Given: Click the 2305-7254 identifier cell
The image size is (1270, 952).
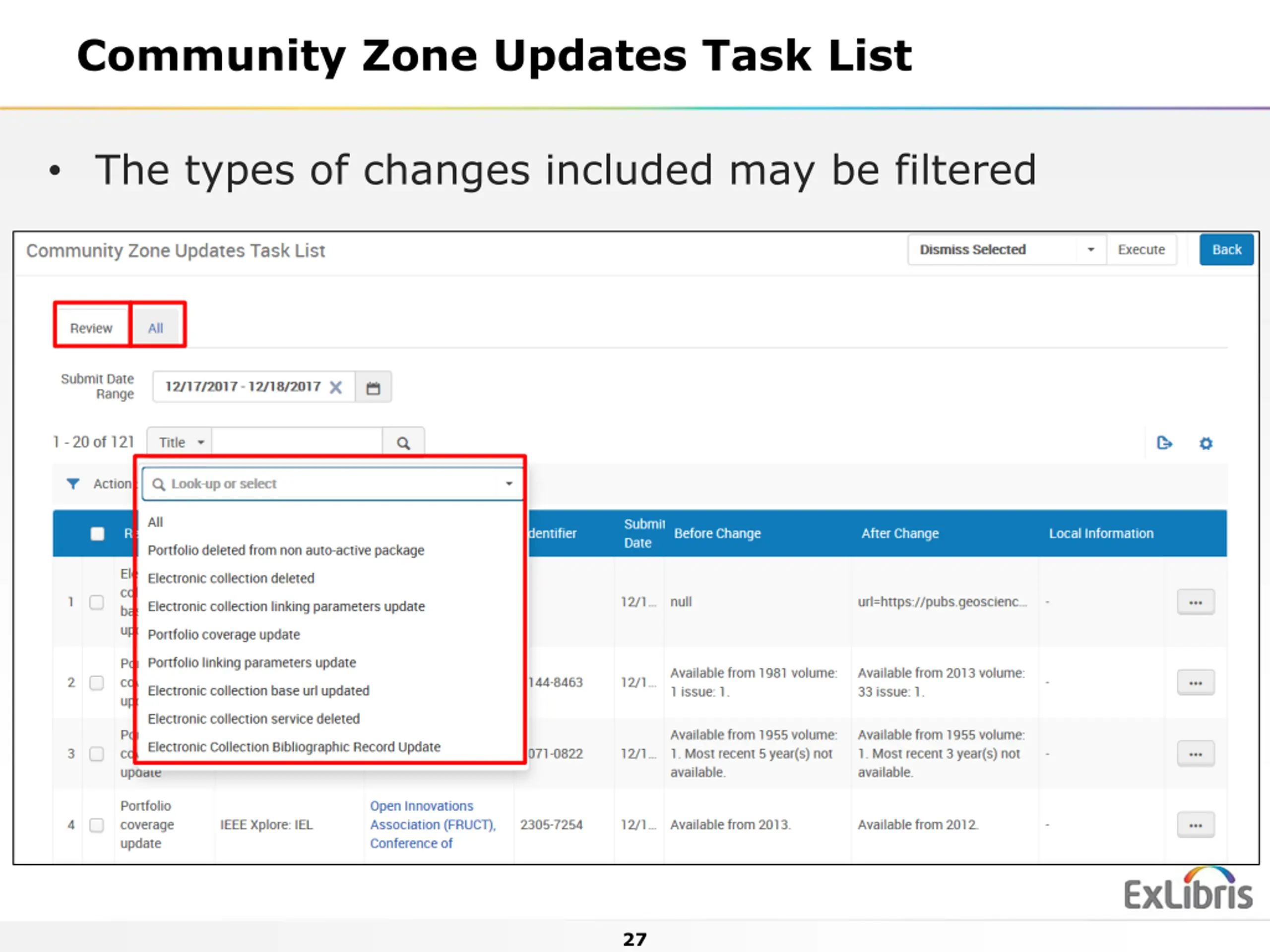Looking at the screenshot, I should click(x=551, y=825).
